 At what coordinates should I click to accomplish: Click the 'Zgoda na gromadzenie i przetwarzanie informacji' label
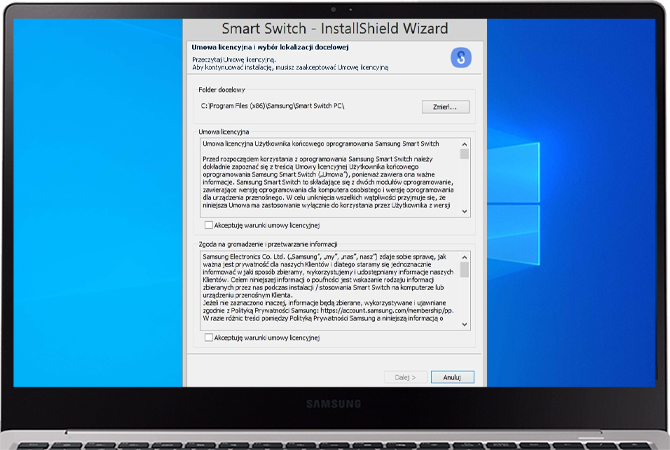point(268,244)
